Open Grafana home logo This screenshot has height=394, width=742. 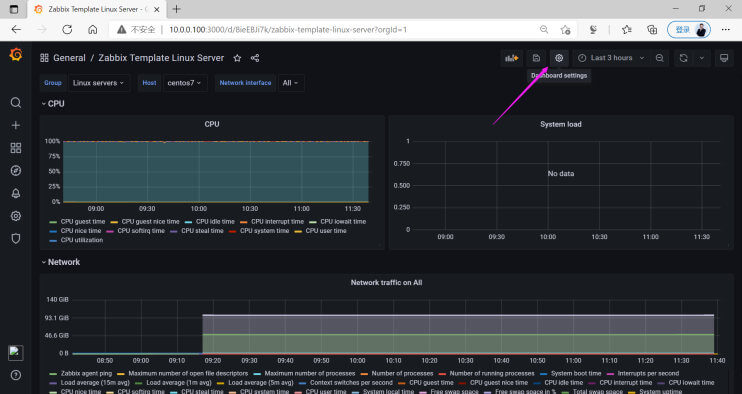point(16,55)
